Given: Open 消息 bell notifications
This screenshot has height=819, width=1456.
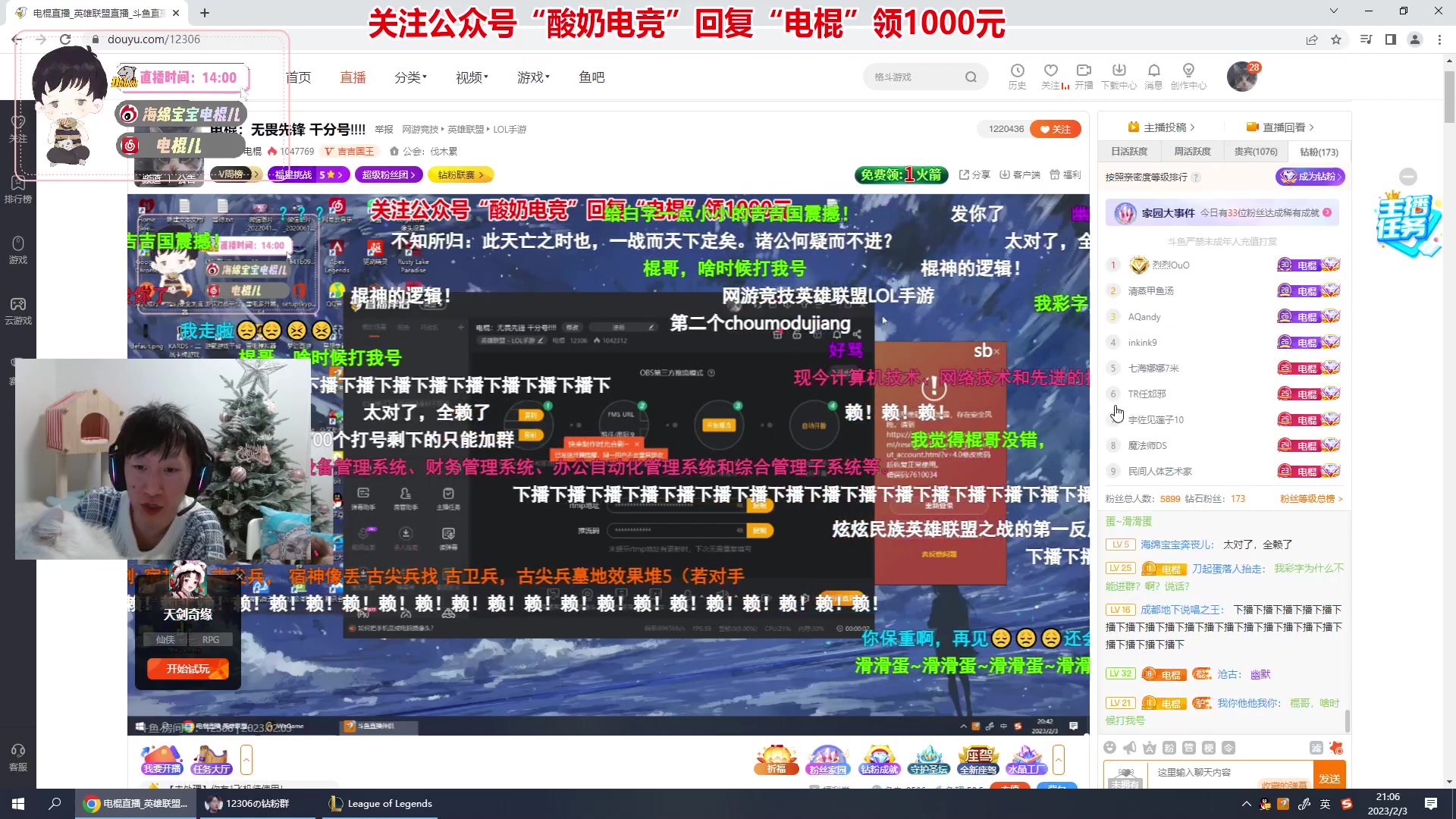Looking at the screenshot, I should pos(1153,77).
